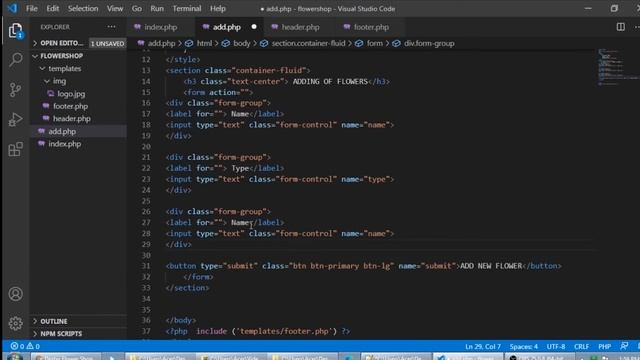Image resolution: width=640 pixels, height=360 pixels.
Task: Open the feedback icon in status bar
Action: tap(624, 346)
